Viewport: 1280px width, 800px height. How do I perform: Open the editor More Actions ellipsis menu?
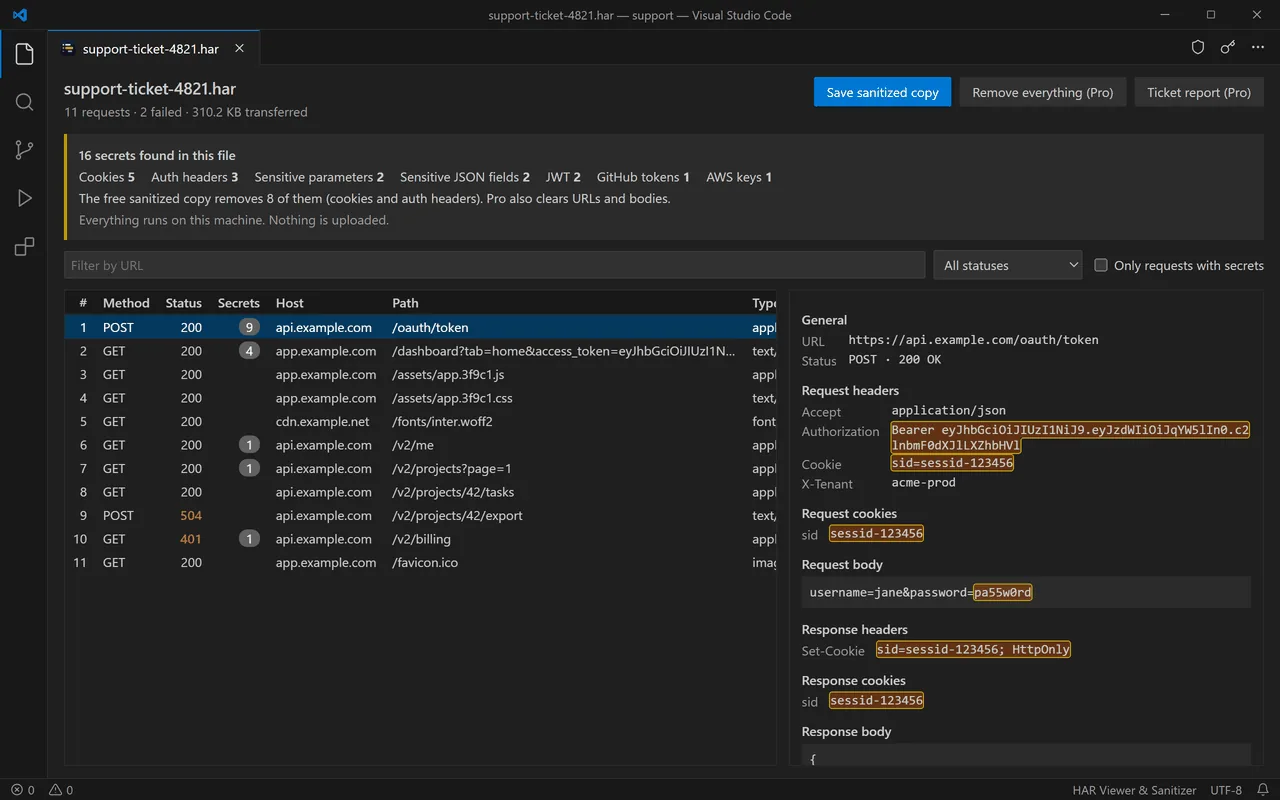pyautogui.click(x=1257, y=47)
